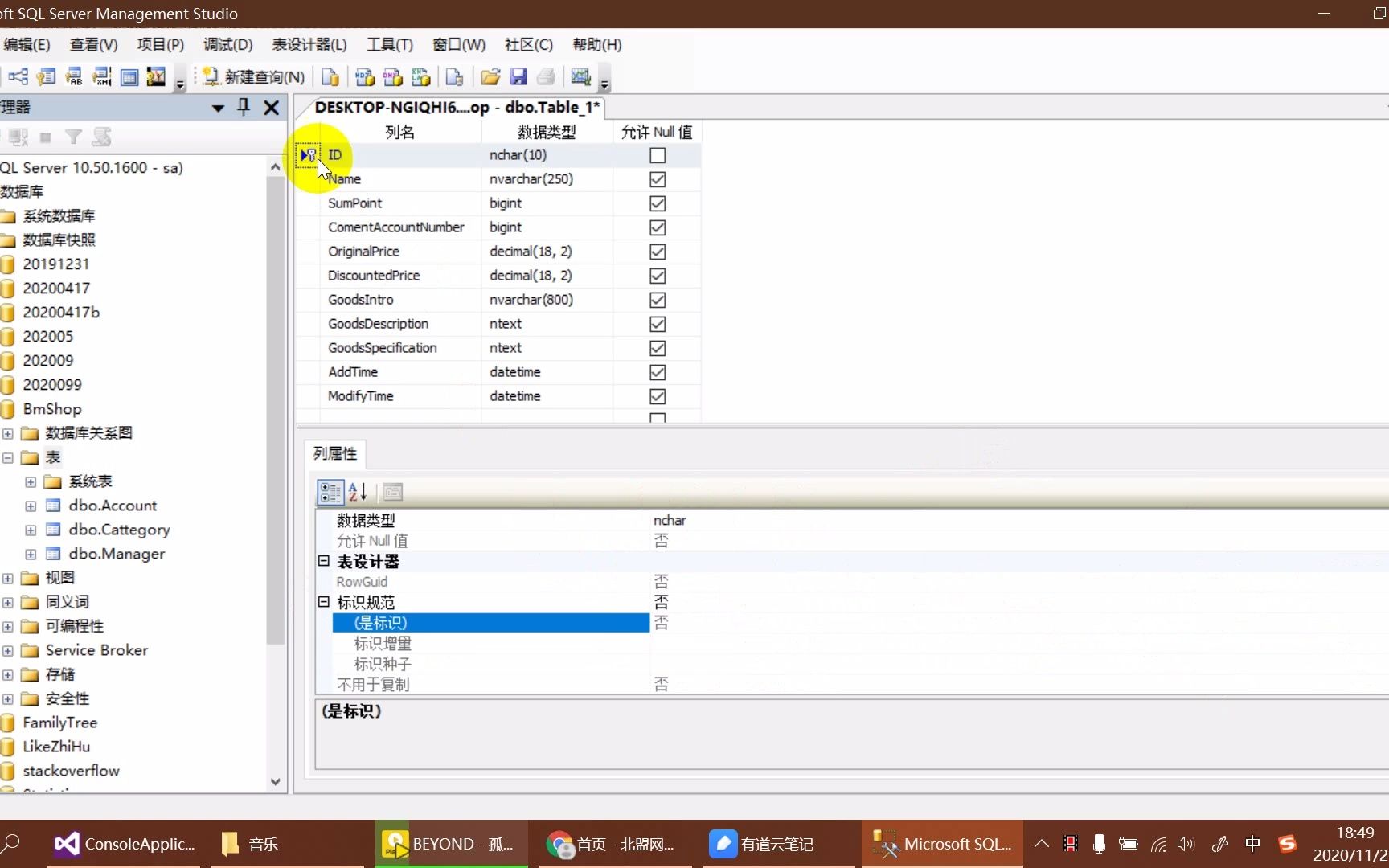Toggle Allow Nulls checkbox for ID column

pyautogui.click(x=658, y=155)
